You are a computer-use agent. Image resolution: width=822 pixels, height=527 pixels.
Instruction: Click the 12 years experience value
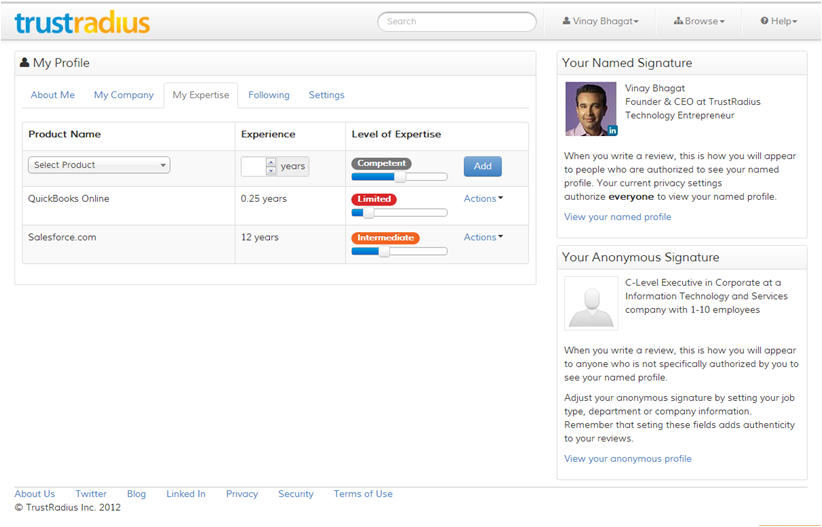(259, 237)
